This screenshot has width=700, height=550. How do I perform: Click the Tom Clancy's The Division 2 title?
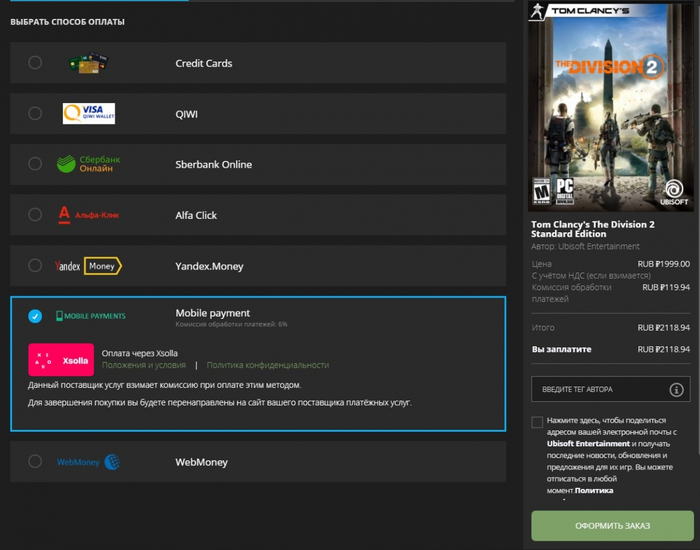coord(593,229)
